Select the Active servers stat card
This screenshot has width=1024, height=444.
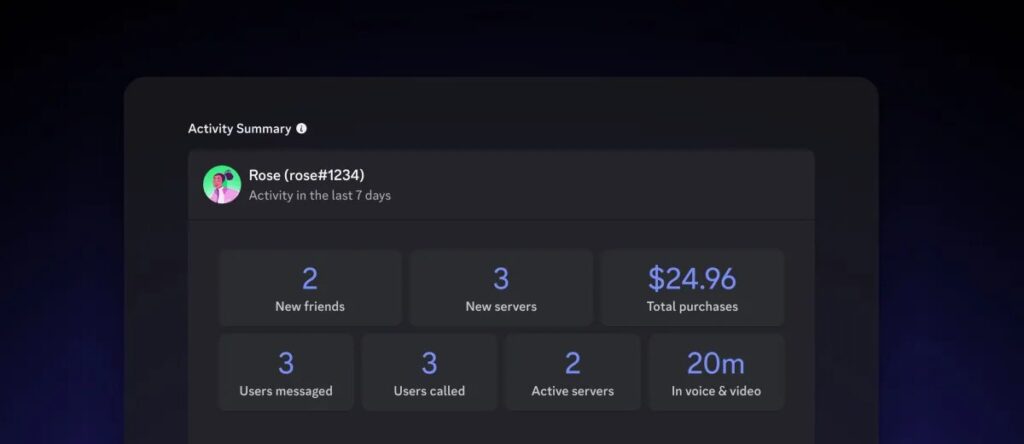click(573, 372)
